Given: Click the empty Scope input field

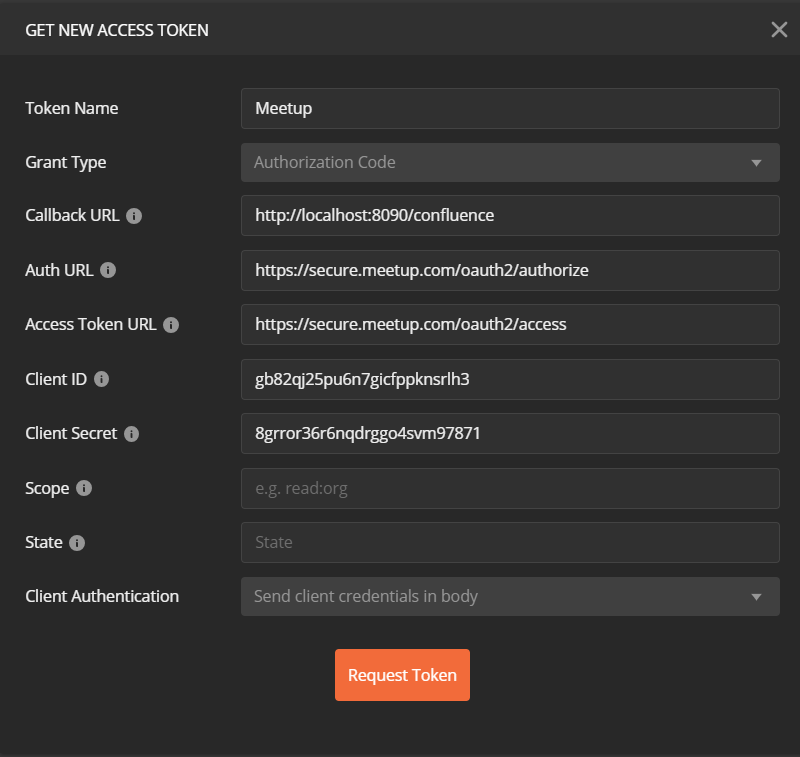Looking at the screenshot, I should (x=510, y=489).
